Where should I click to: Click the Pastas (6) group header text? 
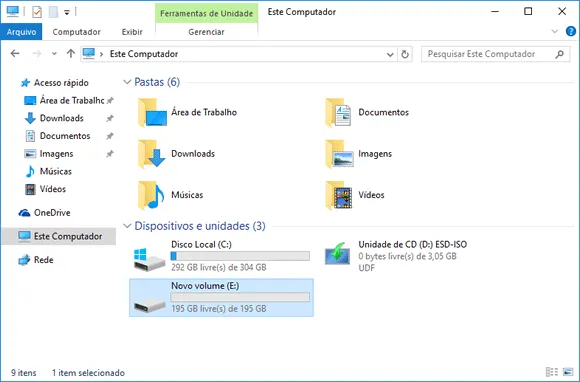[157, 82]
